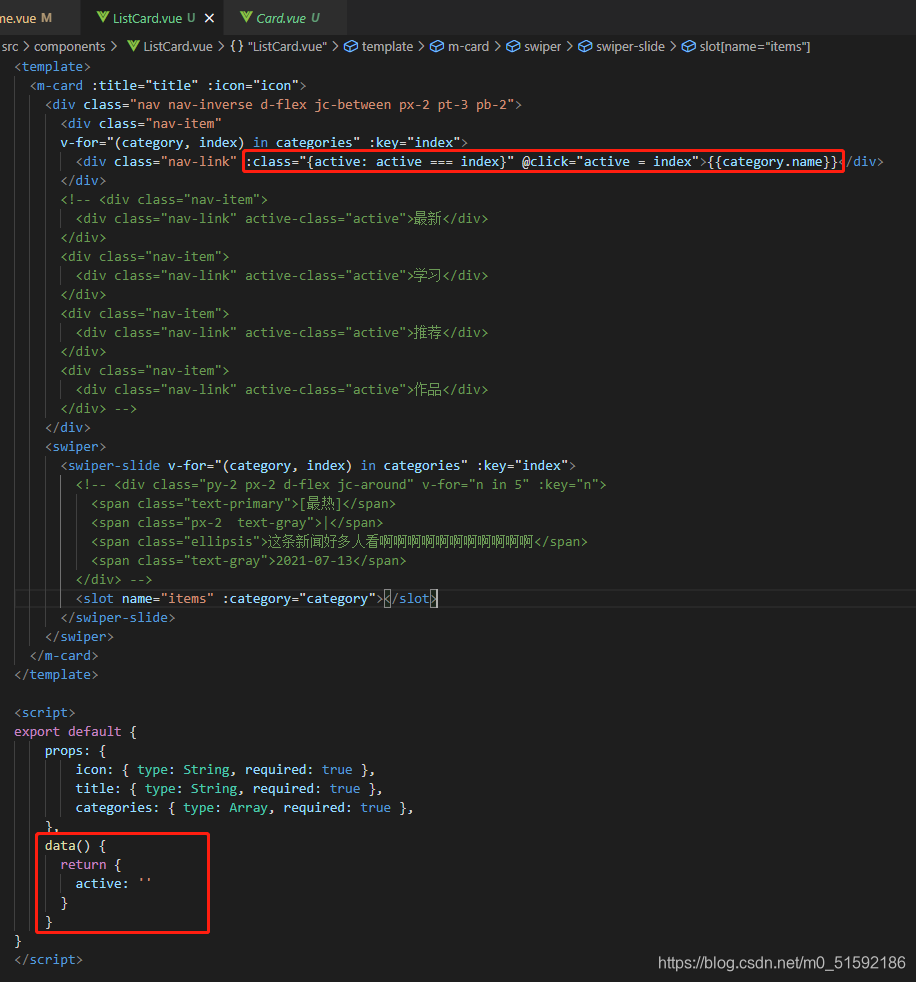Click the 'data() {' function line

(76, 845)
